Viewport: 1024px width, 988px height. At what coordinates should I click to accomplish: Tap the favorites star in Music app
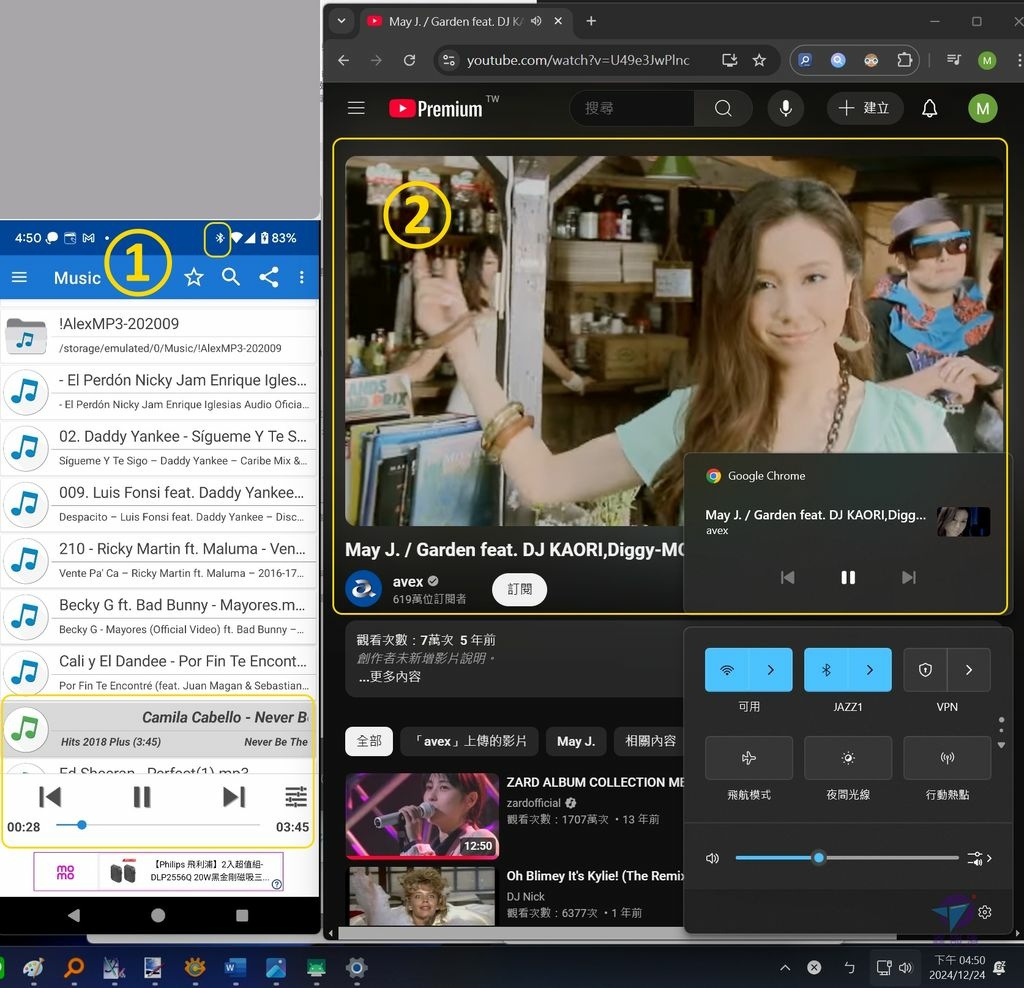(194, 277)
